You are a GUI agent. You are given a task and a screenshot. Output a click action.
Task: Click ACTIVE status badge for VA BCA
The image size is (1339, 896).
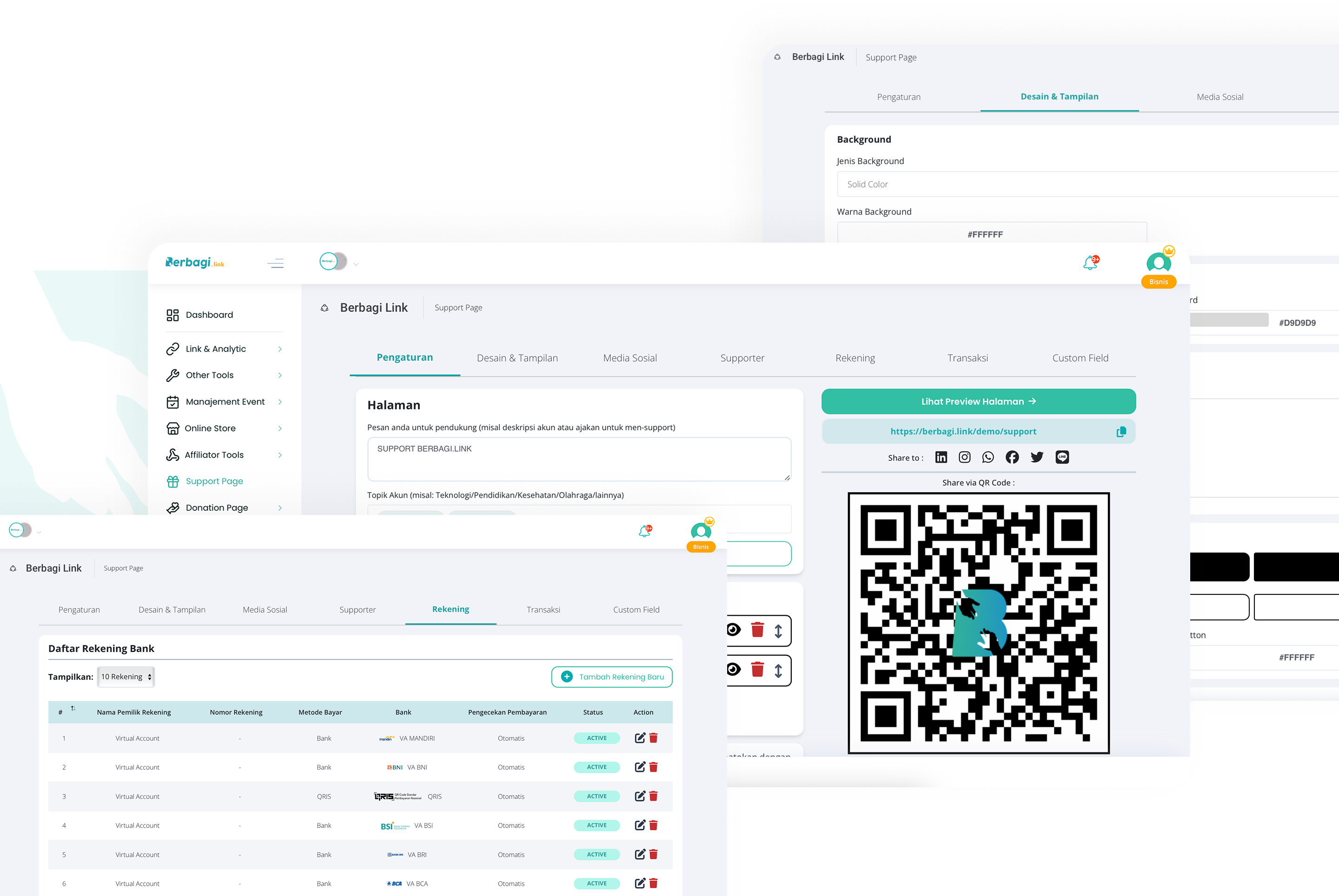point(597,883)
